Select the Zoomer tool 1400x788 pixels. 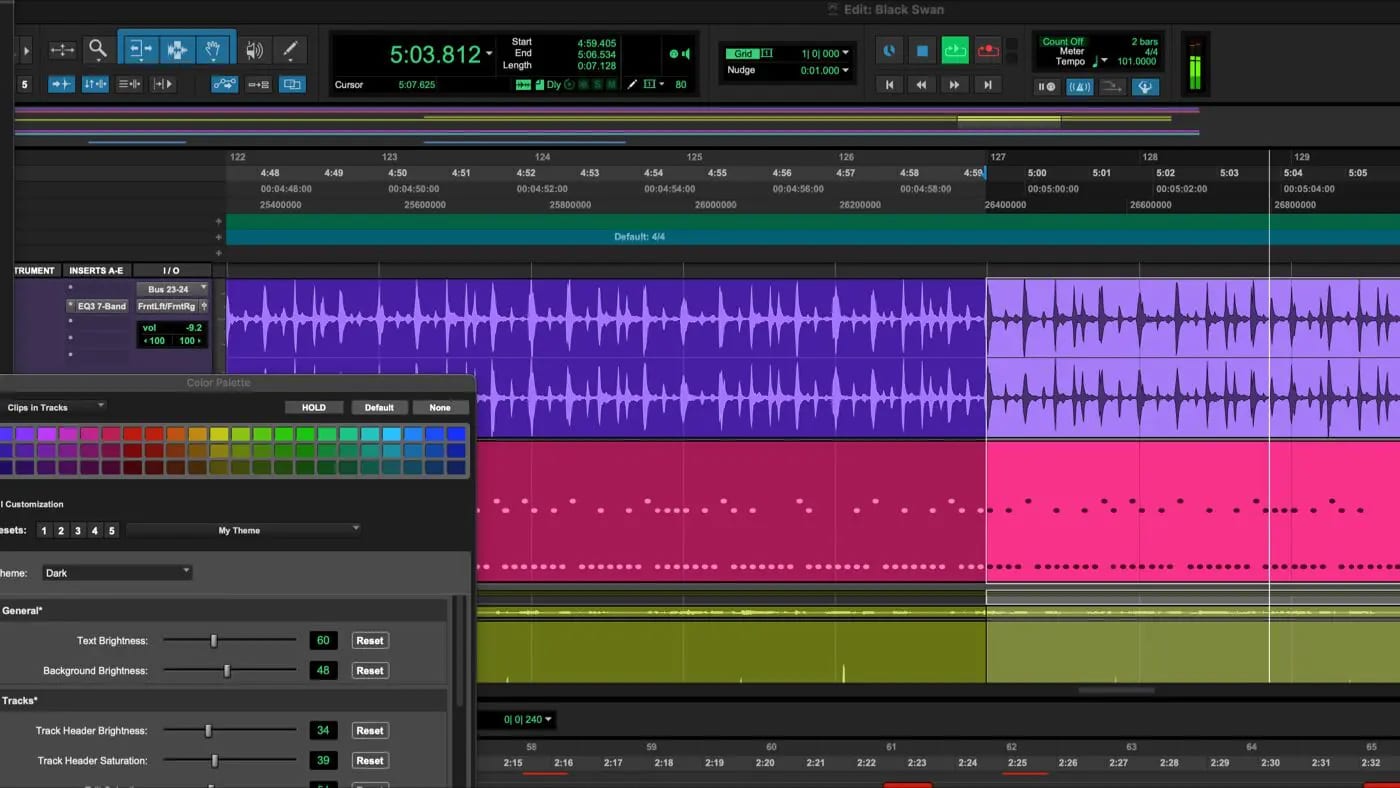coord(96,47)
